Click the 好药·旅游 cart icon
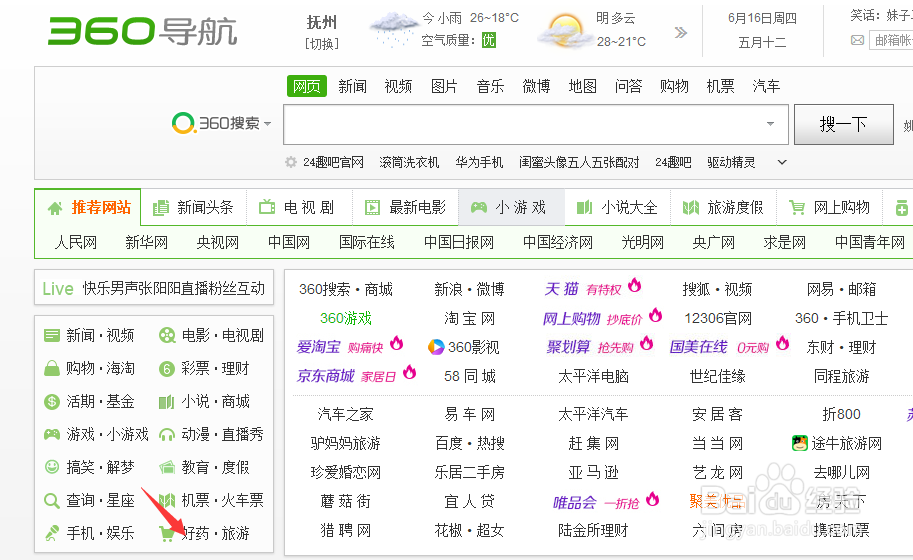This screenshot has width=913, height=560. (167, 534)
